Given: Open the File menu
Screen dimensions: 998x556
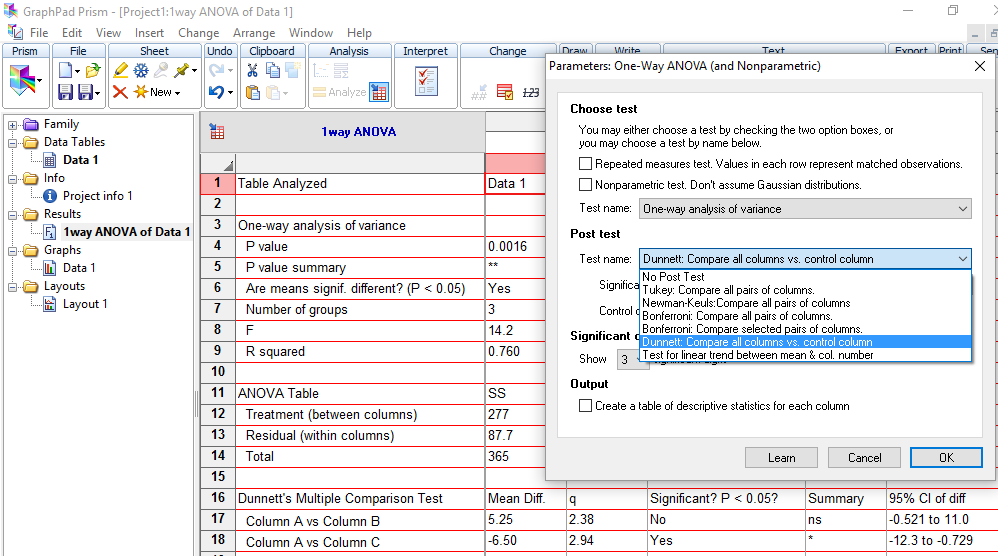Looking at the screenshot, I should [x=39, y=32].
